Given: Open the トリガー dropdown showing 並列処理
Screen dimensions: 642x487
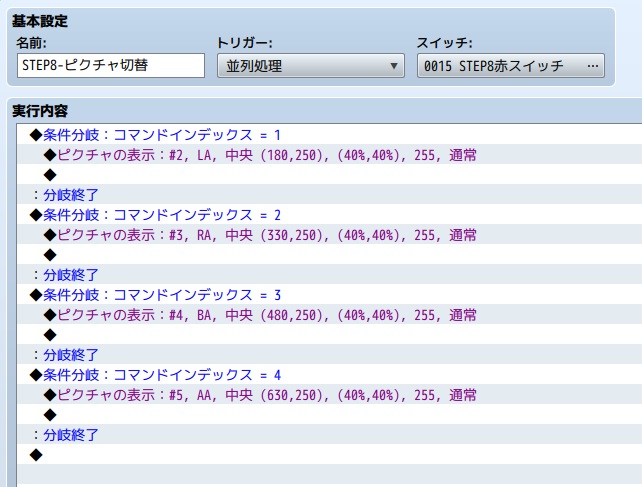Looking at the screenshot, I should pyautogui.click(x=311, y=66).
